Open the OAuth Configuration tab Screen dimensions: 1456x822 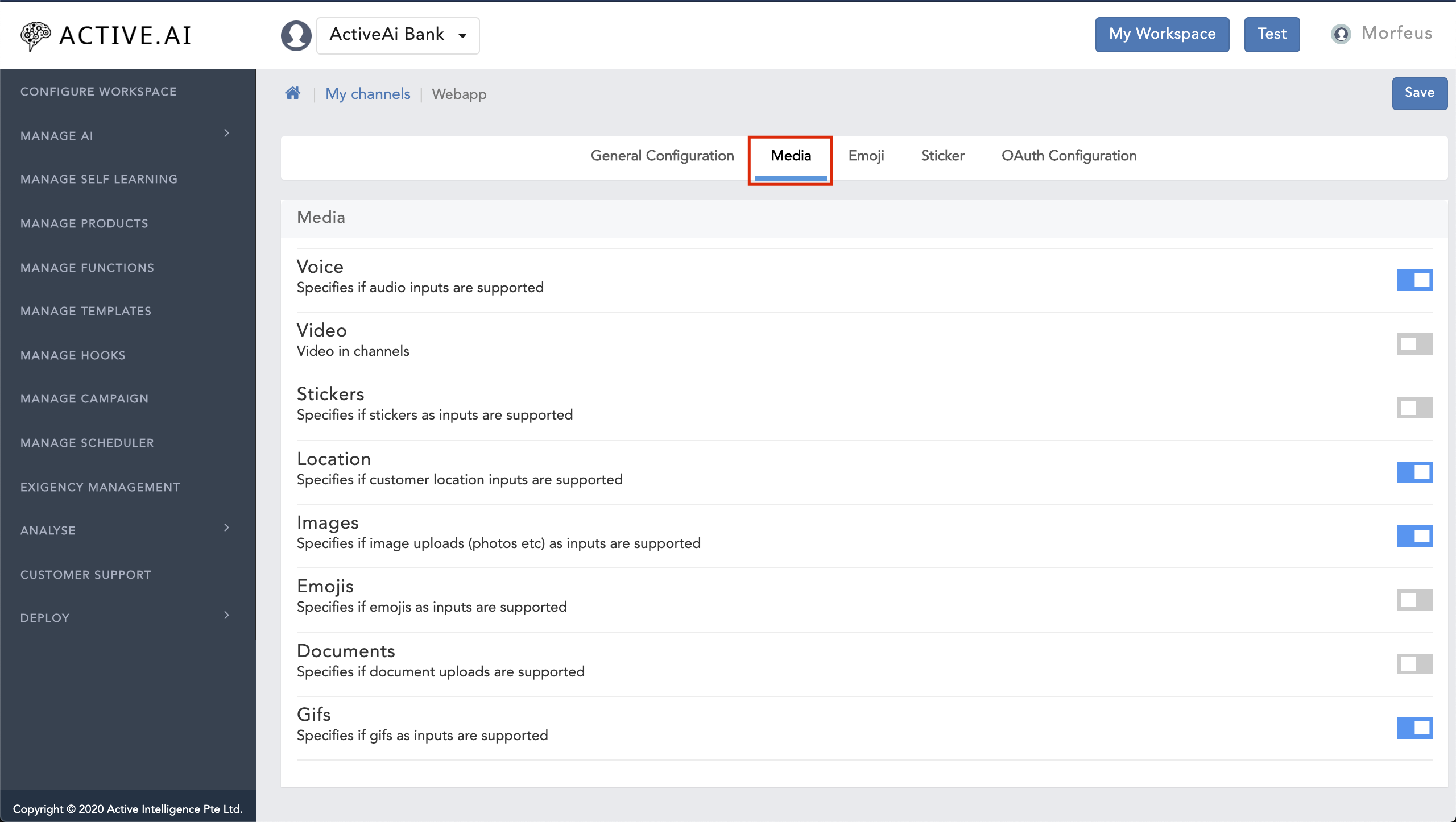1069,156
